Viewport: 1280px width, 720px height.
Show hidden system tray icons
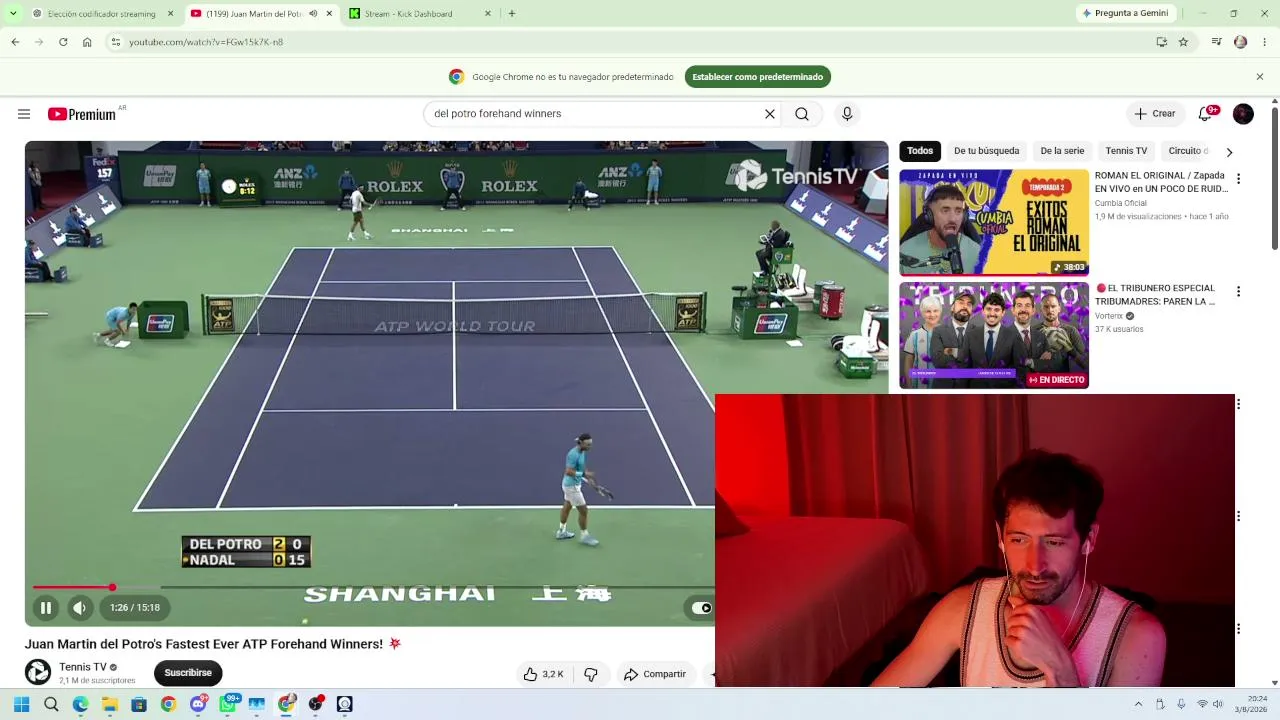tap(1138, 704)
